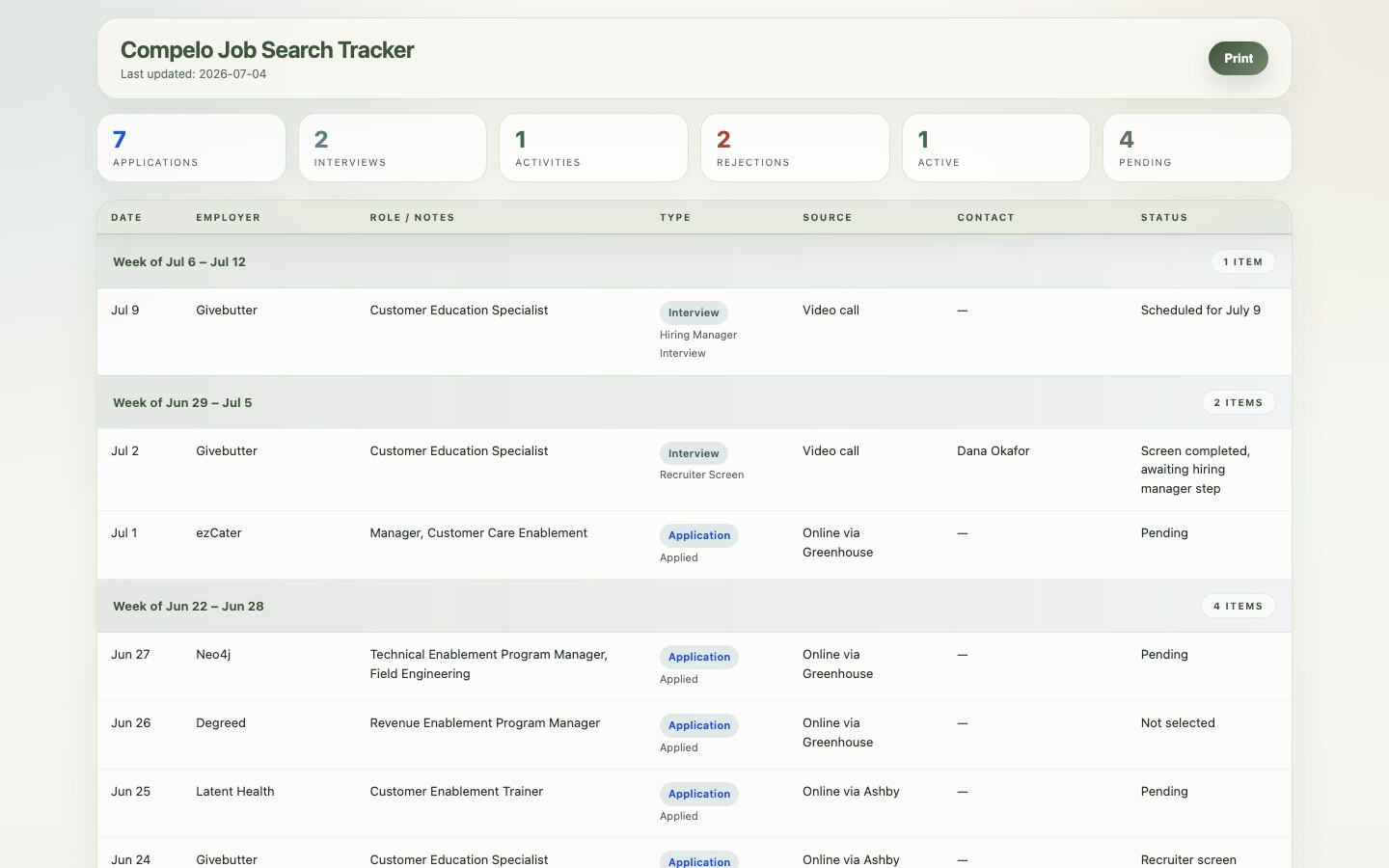Click the 'Jul 1' date cell

pyautogui.click(x=124, y=533)
